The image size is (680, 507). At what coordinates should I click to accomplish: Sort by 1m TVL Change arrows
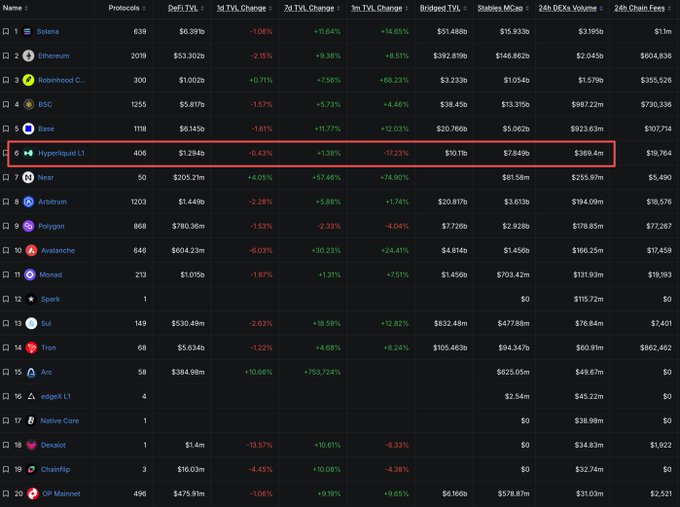(407, 8)
